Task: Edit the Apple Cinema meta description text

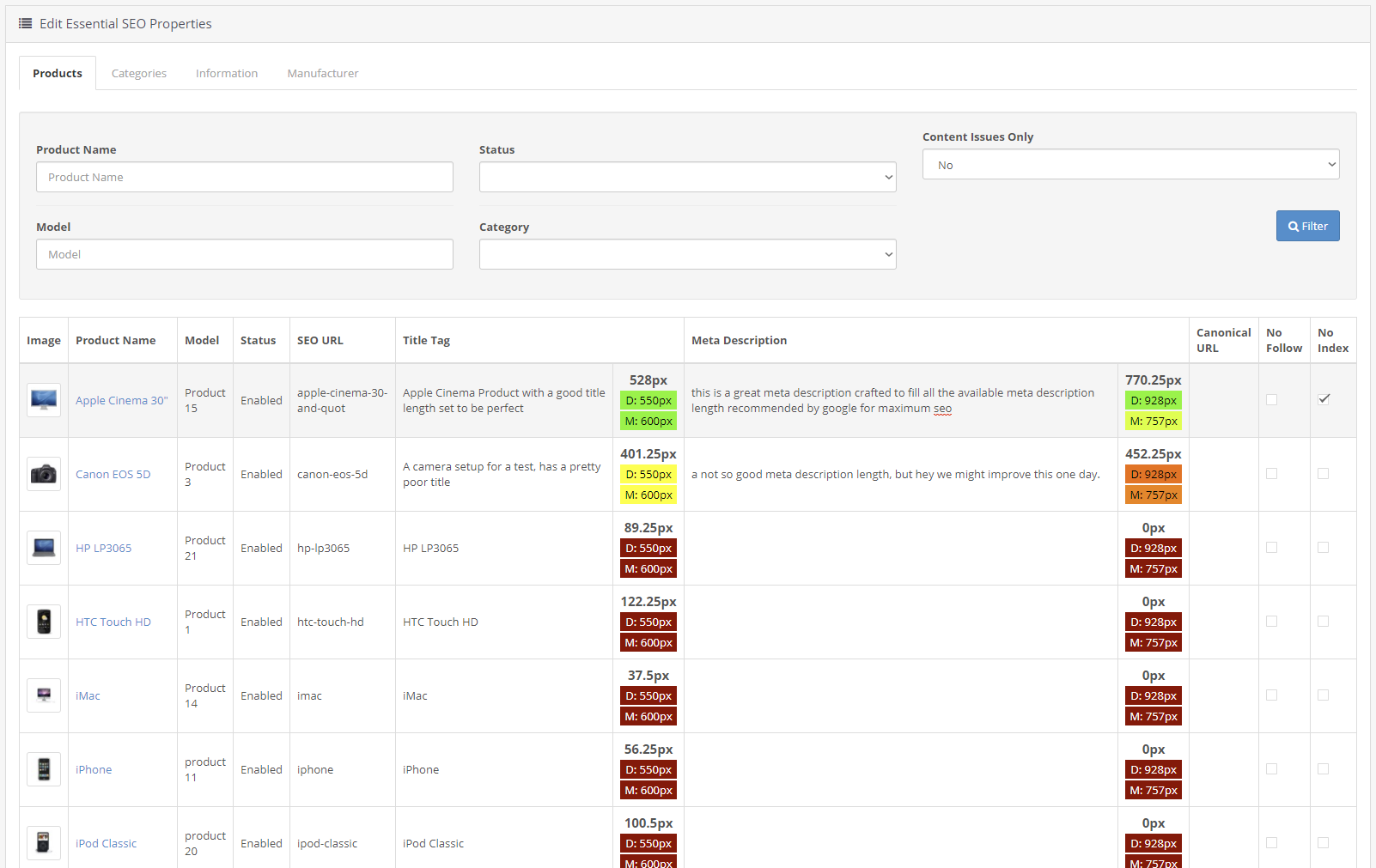Action: pos(892,400)
